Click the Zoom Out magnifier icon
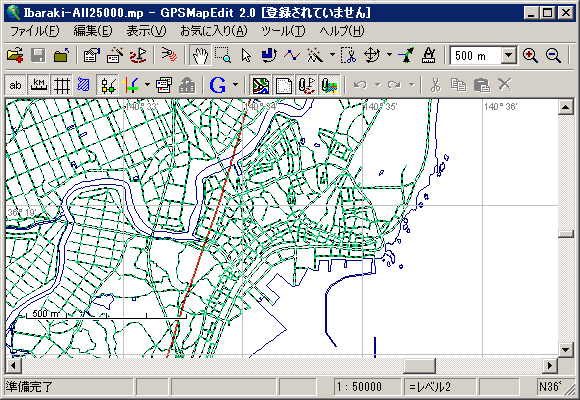 (553, 56)
